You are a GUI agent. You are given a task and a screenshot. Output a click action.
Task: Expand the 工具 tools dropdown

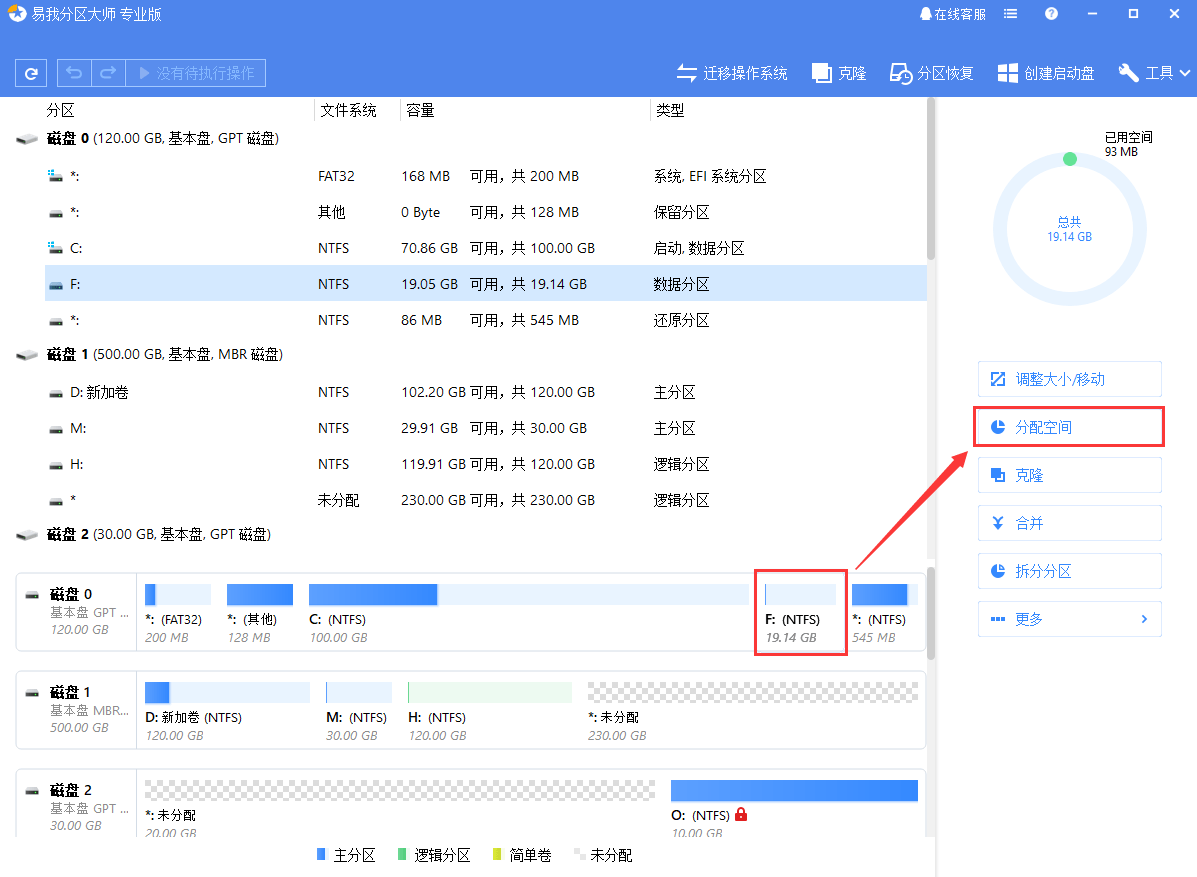click(1155, 73)
